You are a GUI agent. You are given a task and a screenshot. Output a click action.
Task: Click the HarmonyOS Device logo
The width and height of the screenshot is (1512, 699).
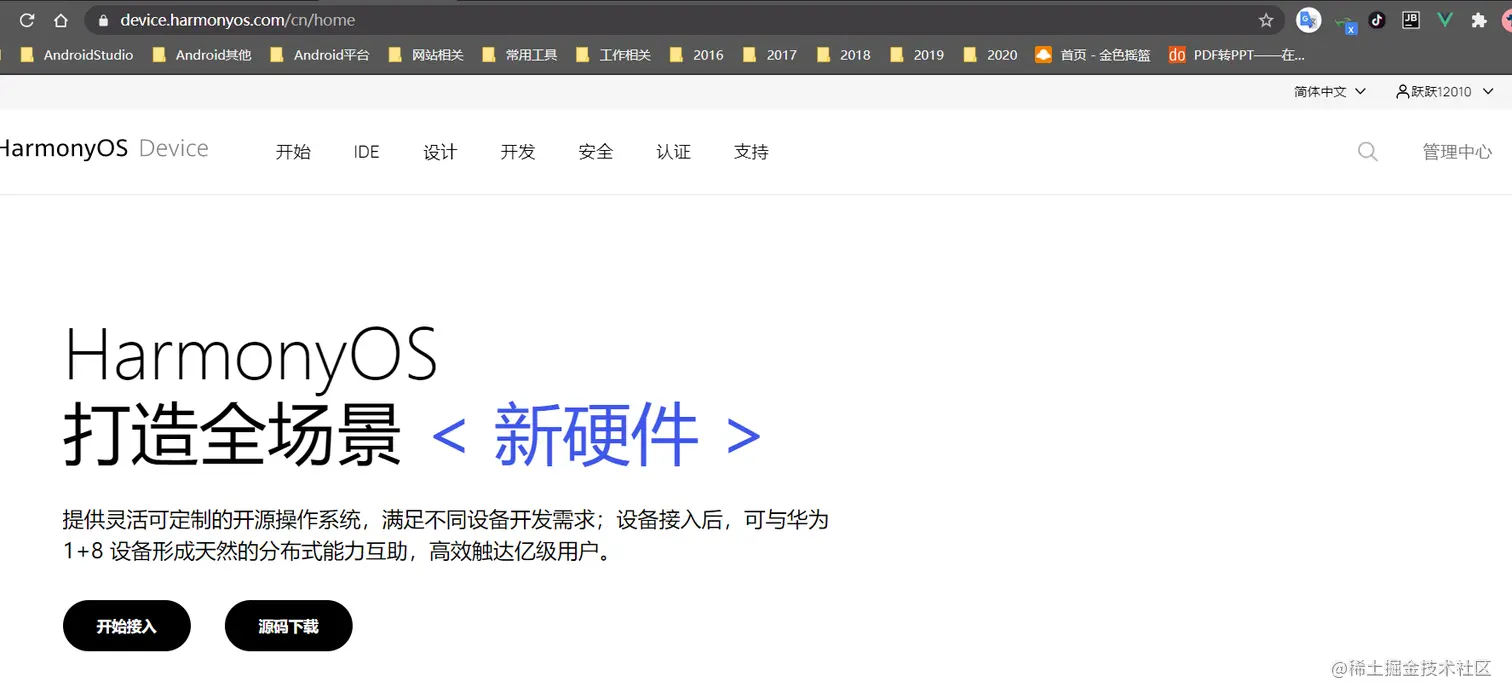[x=104, y=149]
